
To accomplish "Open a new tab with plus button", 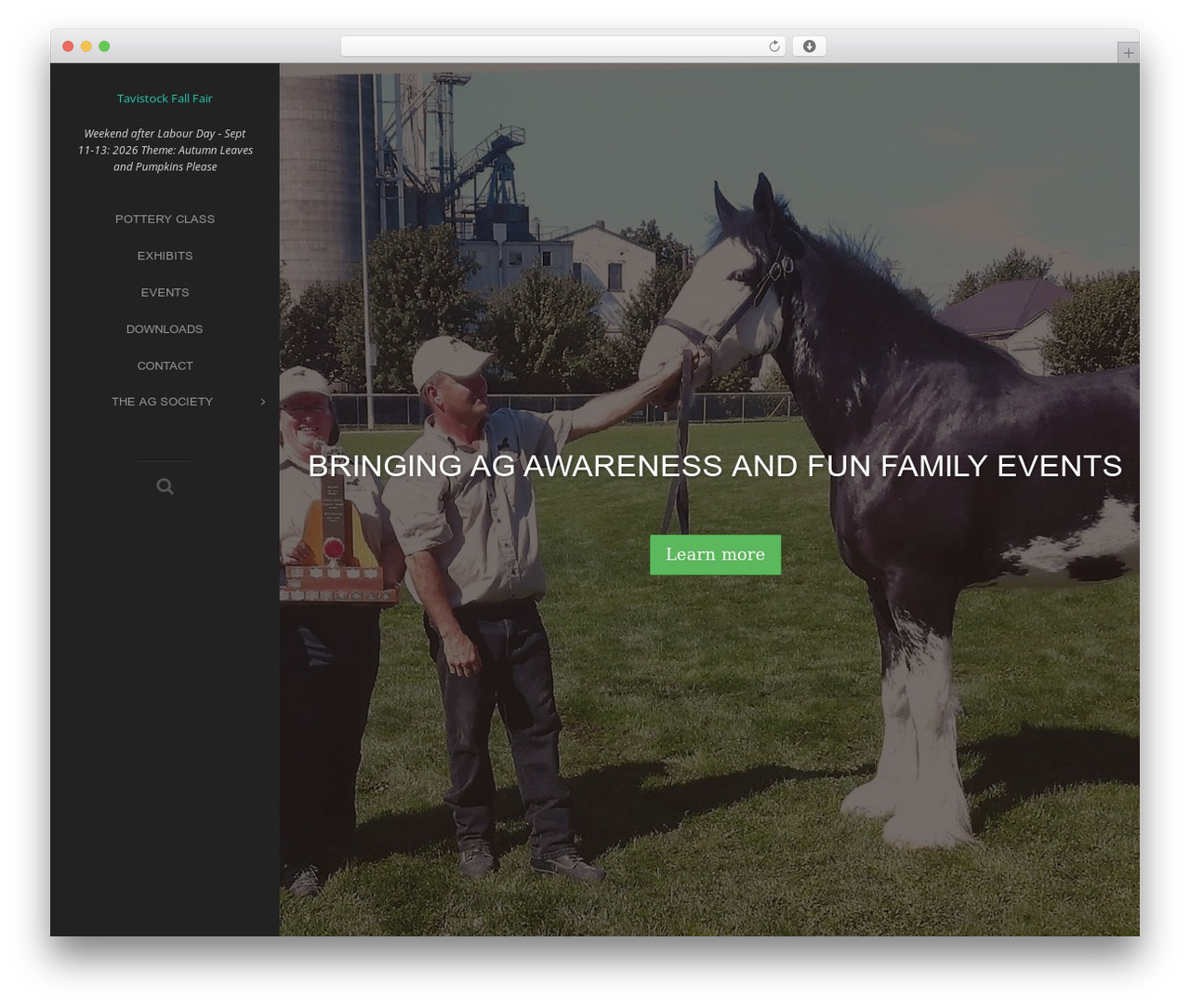I will coord(1128,53).
